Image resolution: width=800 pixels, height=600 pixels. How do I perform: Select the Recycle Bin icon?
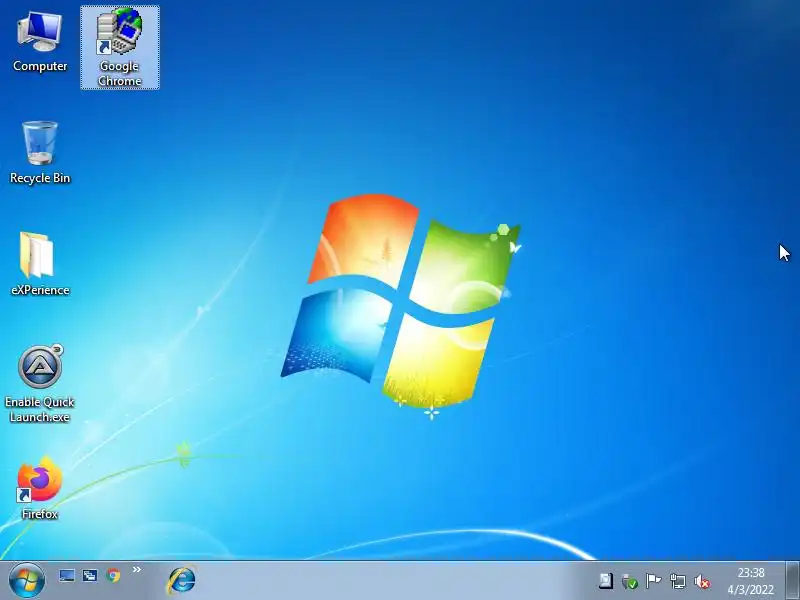tap(40, 152)
